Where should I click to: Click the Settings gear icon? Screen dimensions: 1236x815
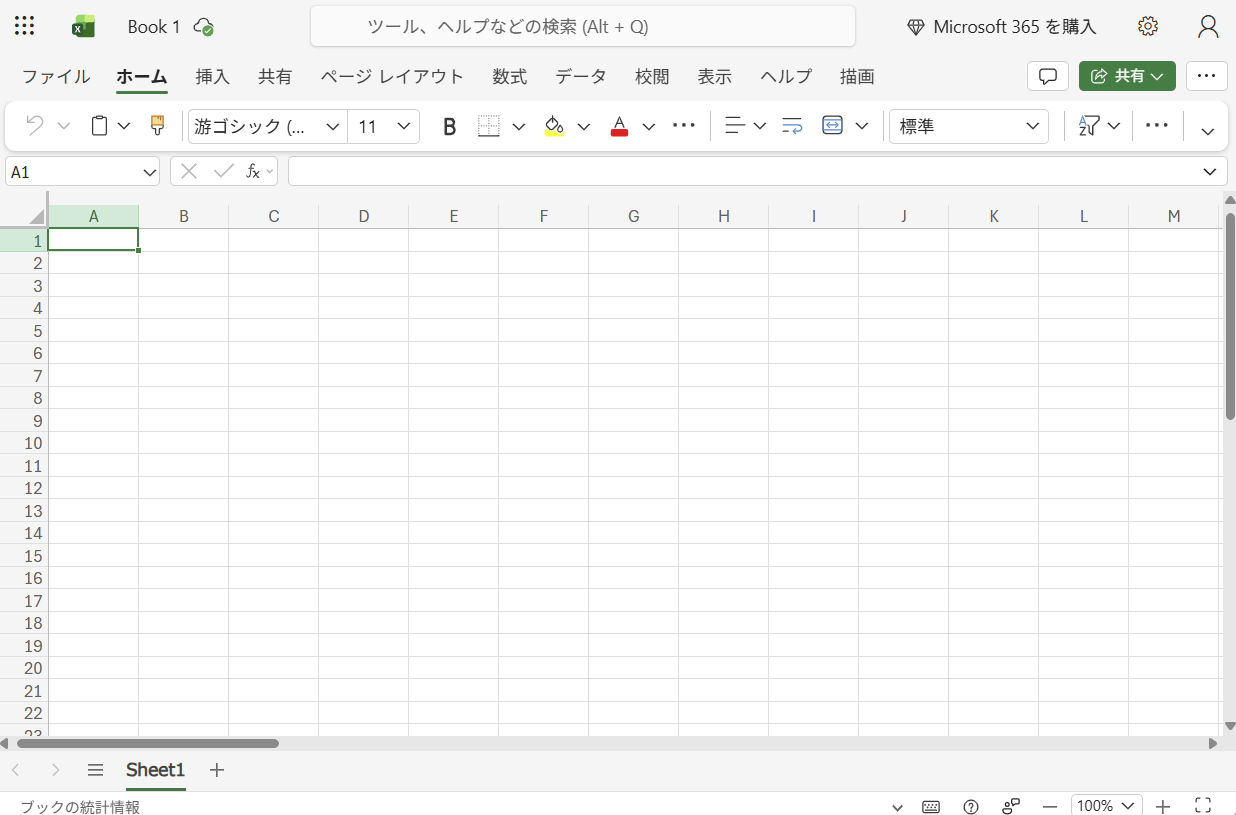point(1148,27)
